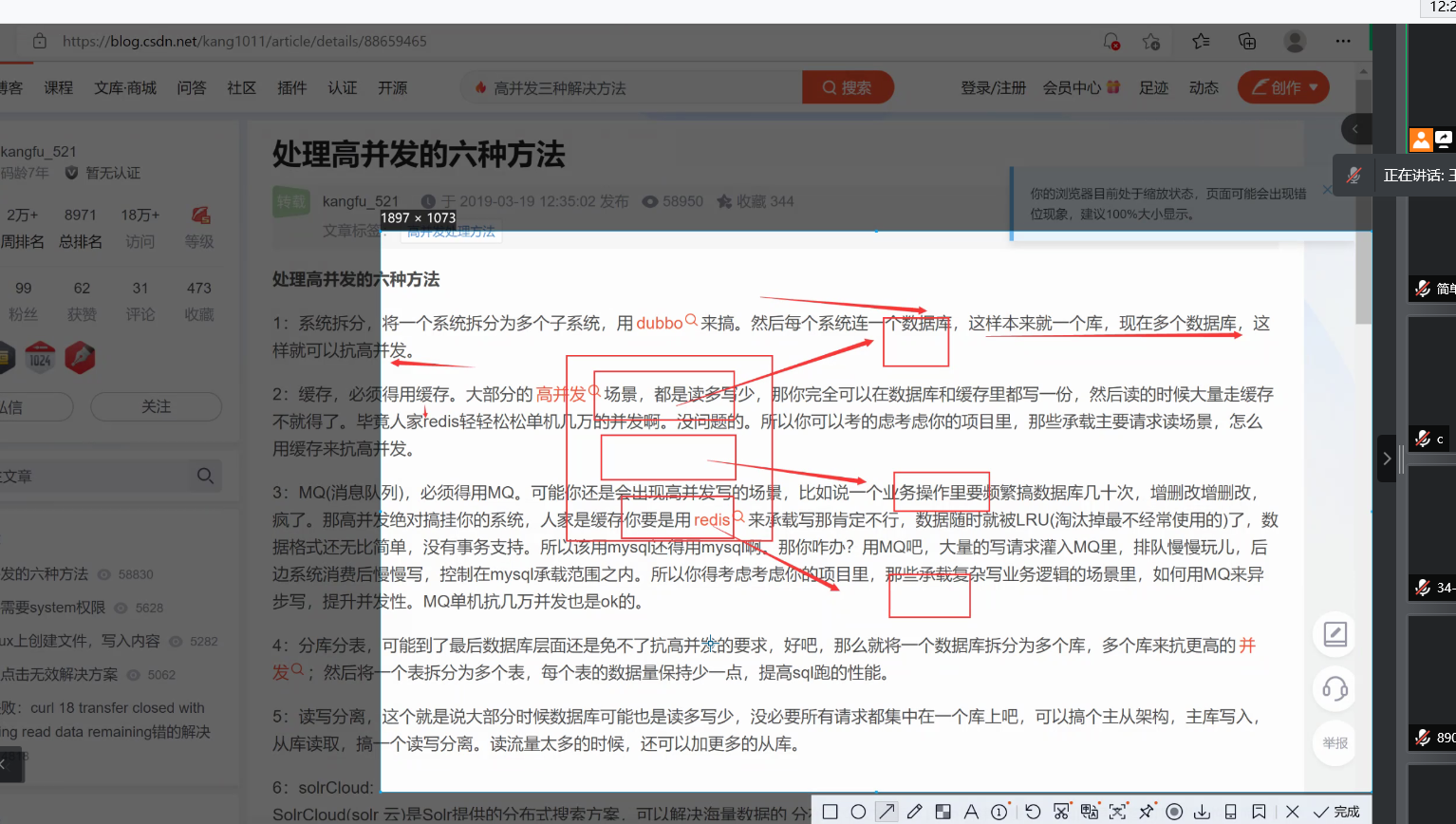
Task: Open the 文库·商城 navigation item
Action: coord(125,87)
